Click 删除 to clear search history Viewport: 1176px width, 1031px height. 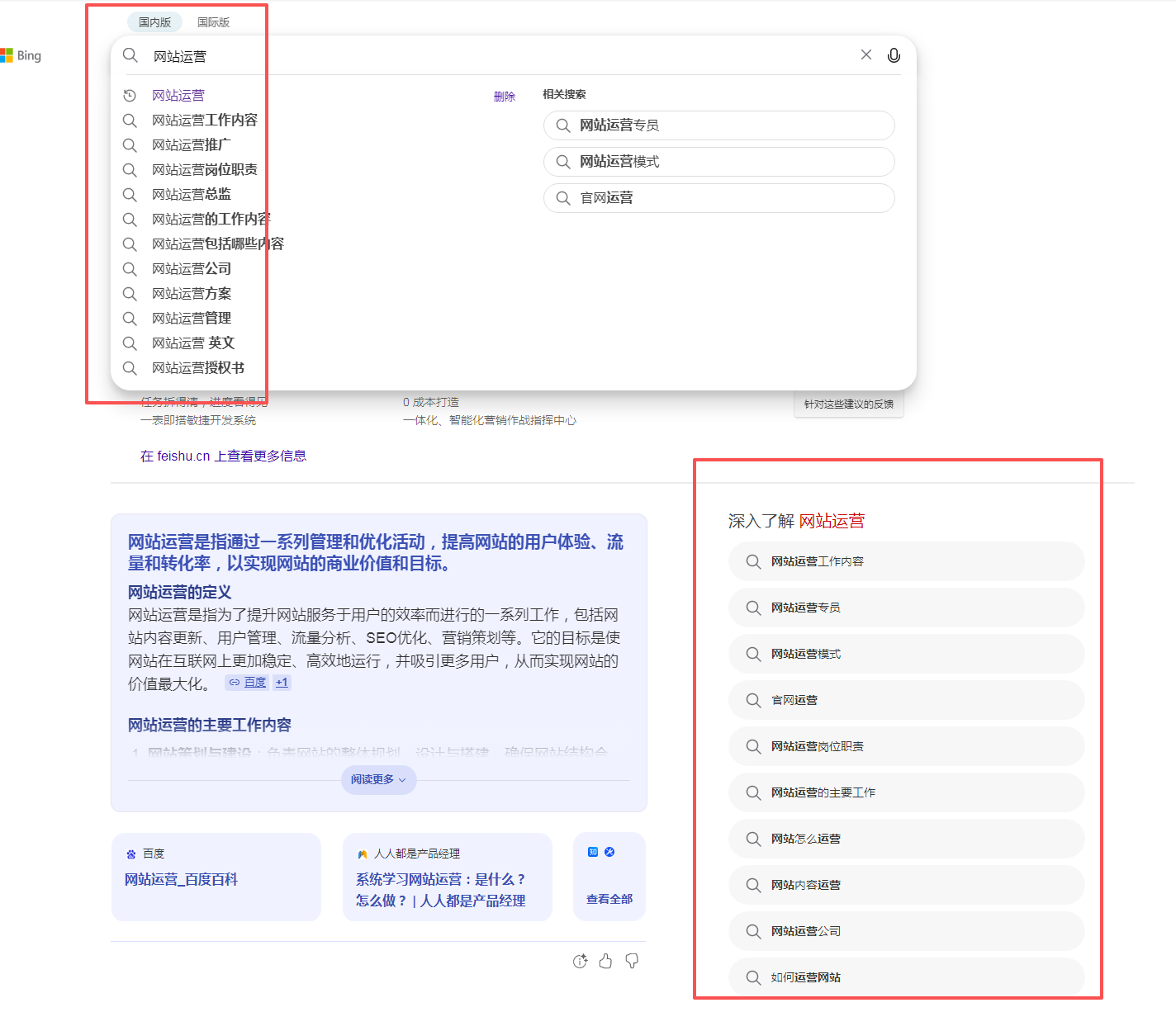coord(504,95)
